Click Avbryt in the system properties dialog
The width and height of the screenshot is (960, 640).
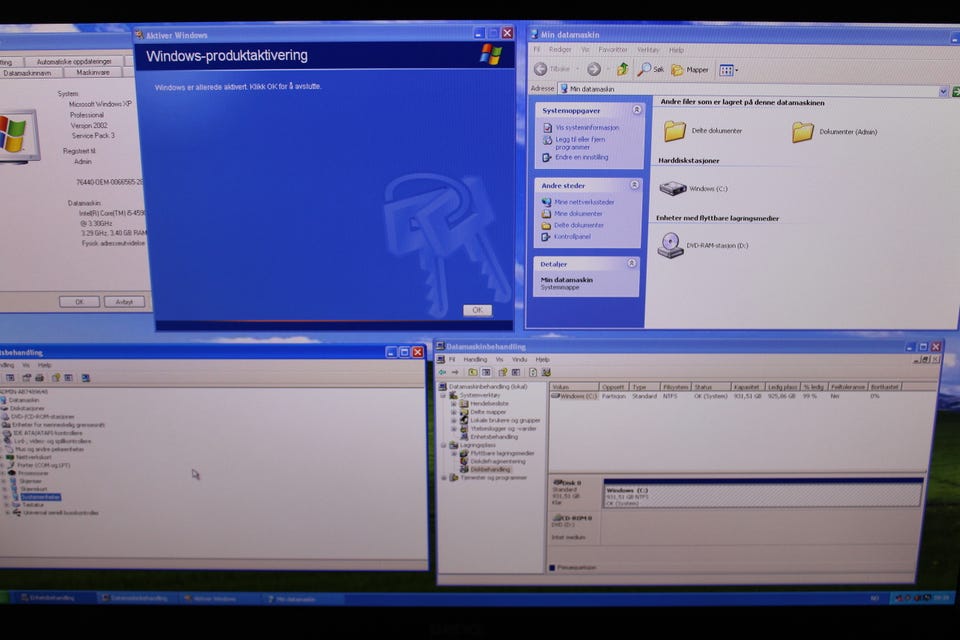pos(124,302)
